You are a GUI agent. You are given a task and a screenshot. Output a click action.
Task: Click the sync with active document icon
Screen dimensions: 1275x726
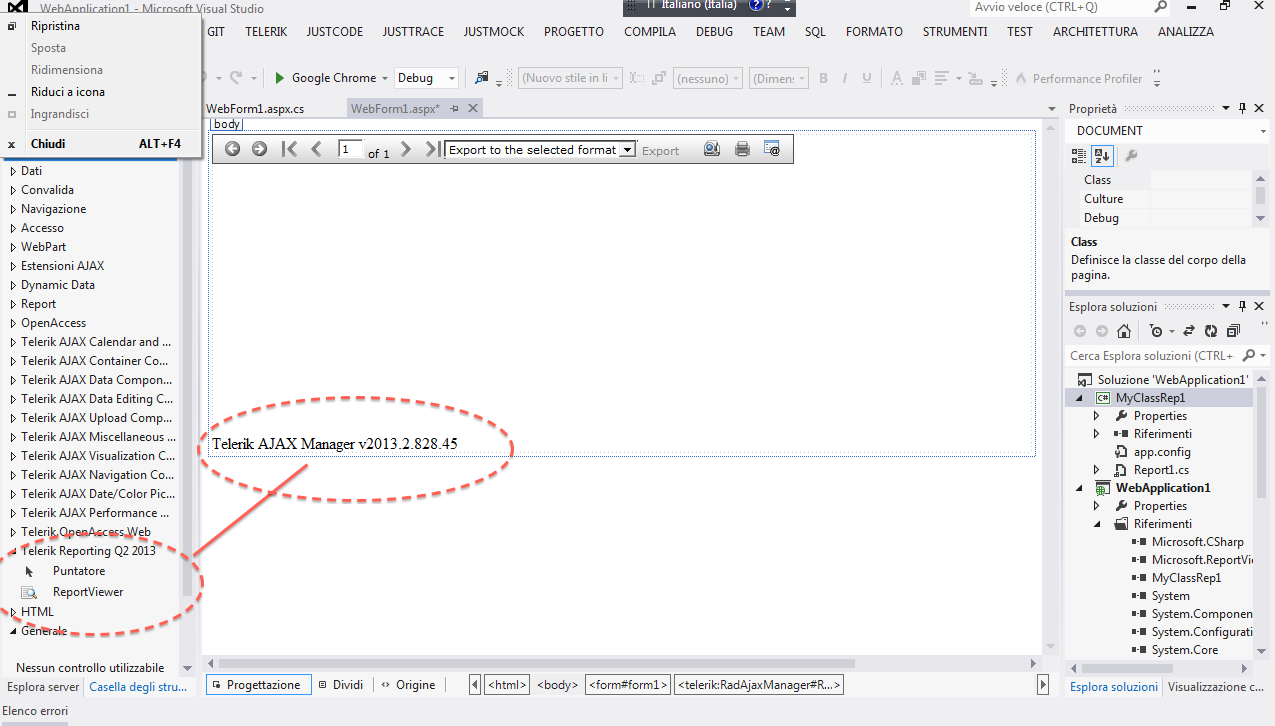(1189, 331)
